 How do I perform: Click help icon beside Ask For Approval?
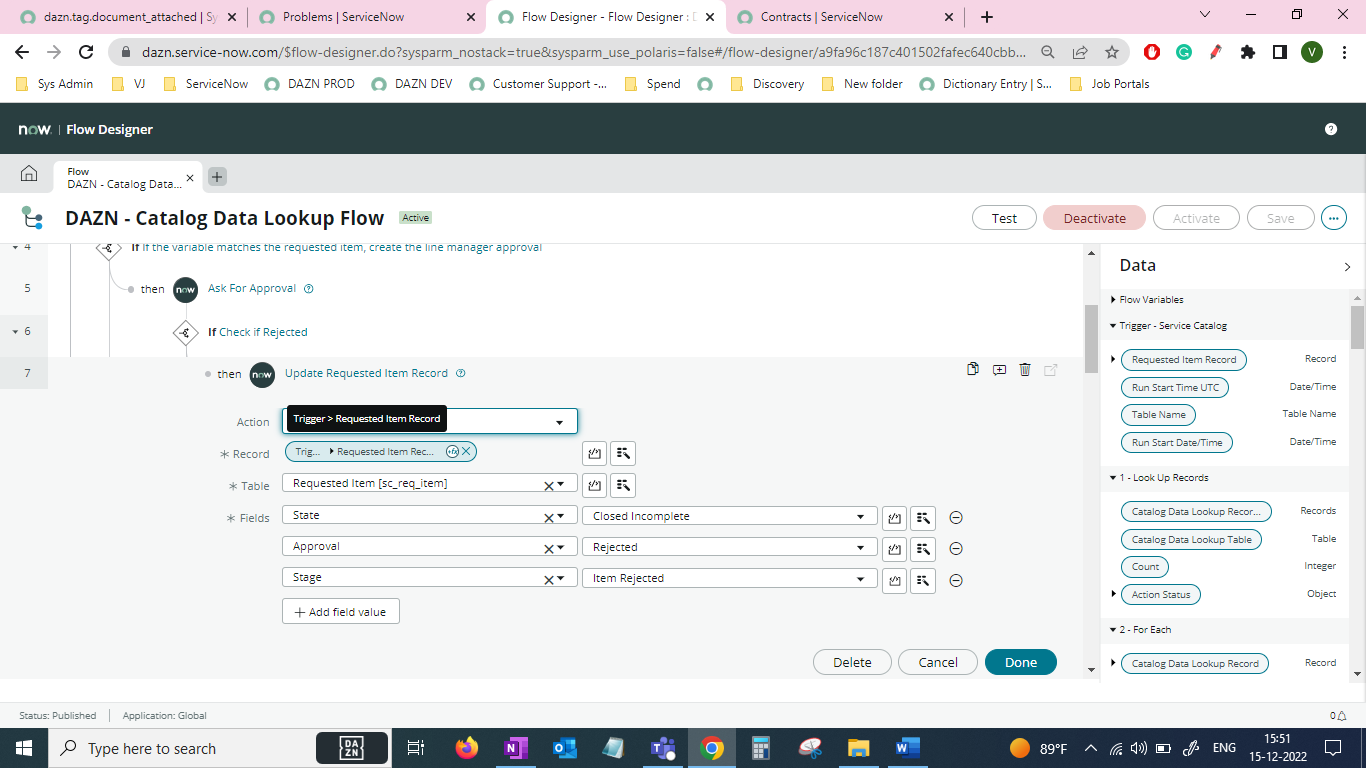click(309, 289)
